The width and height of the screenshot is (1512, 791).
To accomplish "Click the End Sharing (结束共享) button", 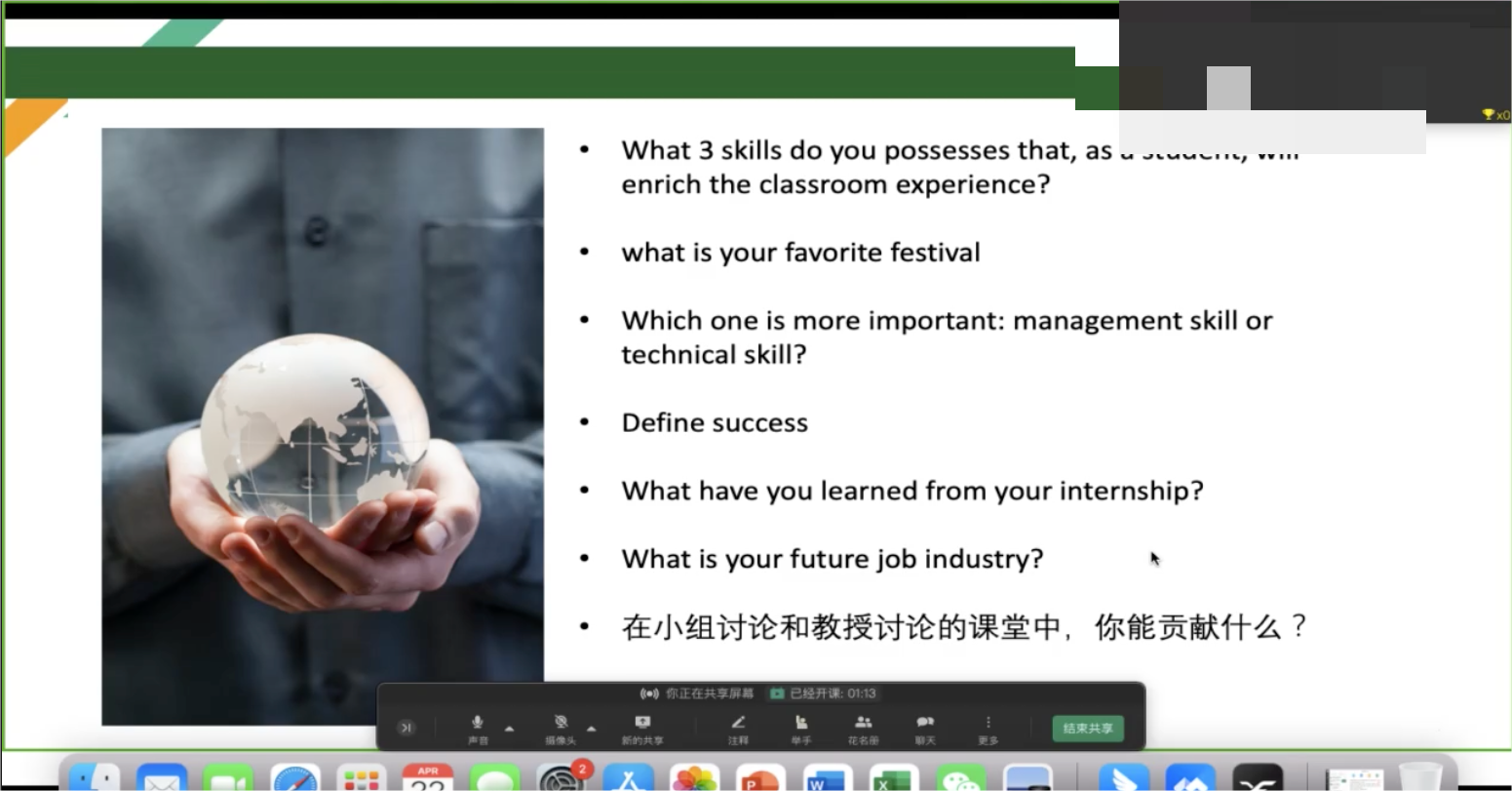I will pos(1087,729).
